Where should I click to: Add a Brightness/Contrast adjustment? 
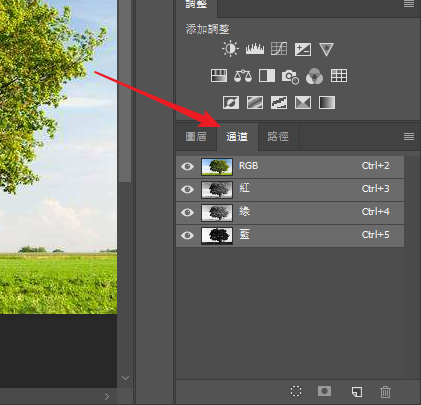[x=230, y=49]
